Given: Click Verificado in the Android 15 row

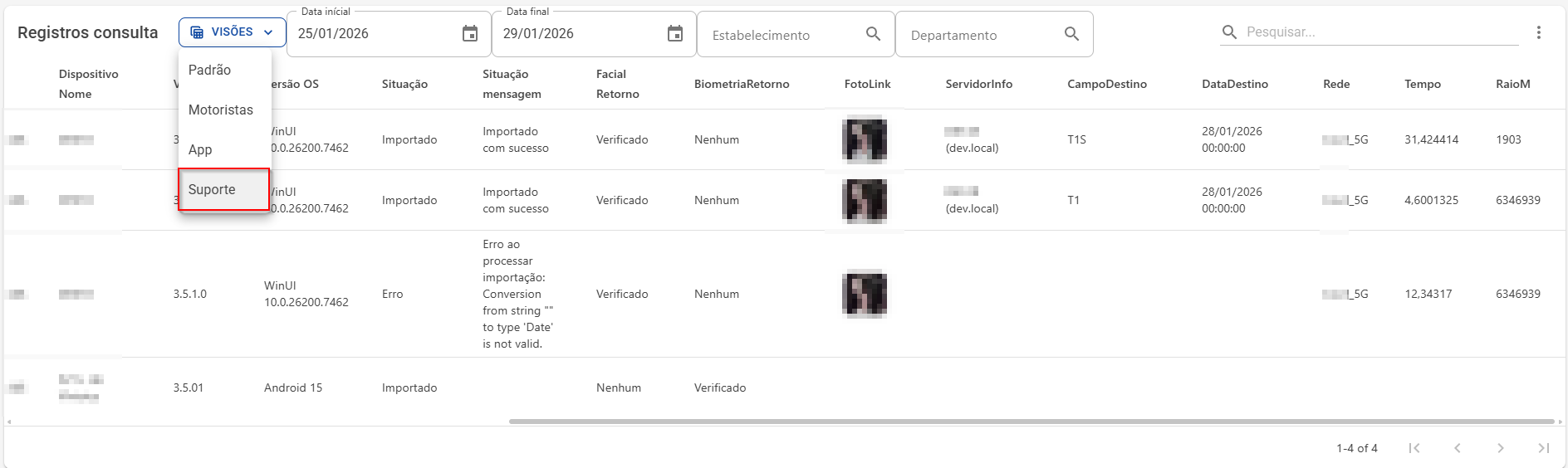Looking at the screenshot, I should pos(720,388).
